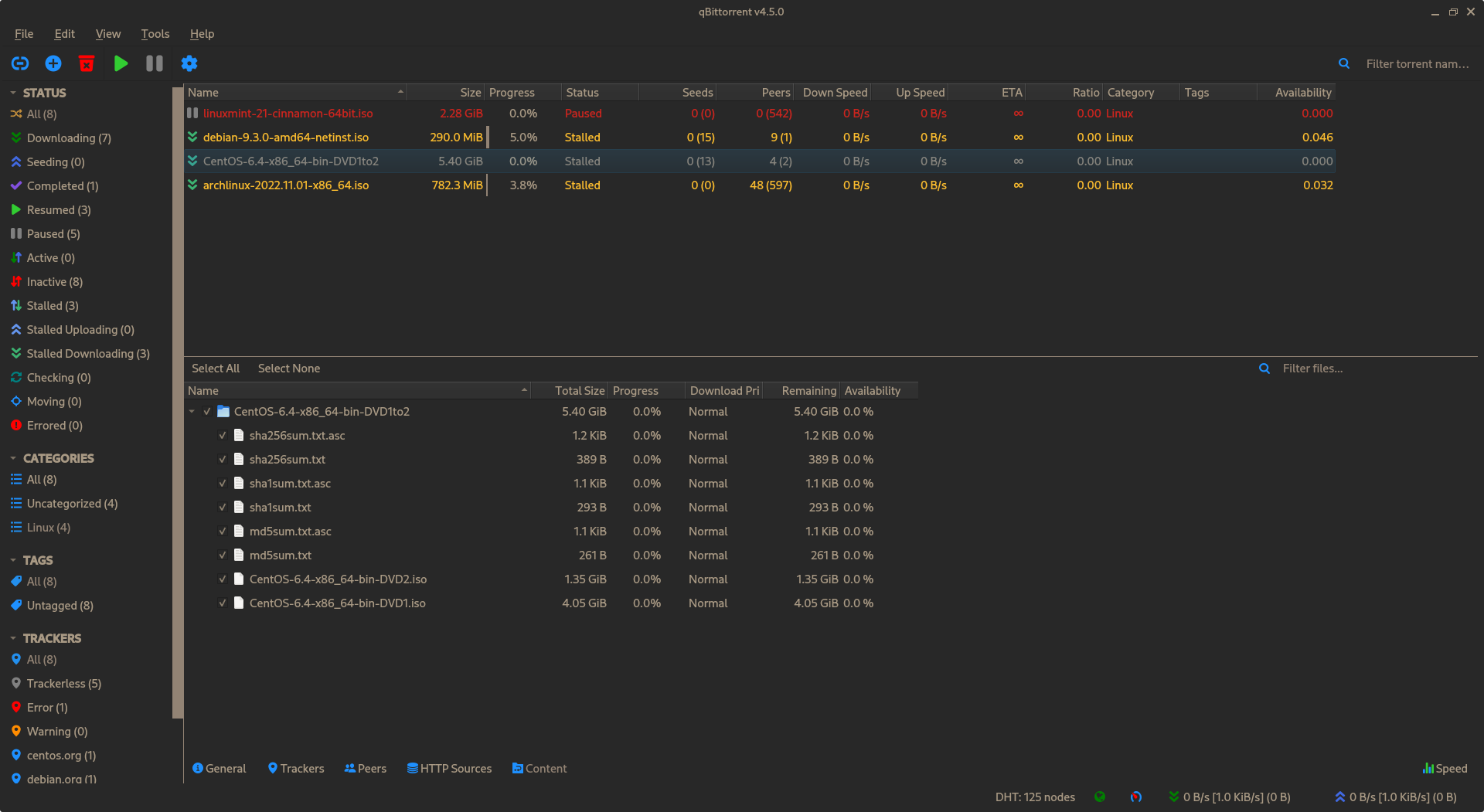Open Options via the blue gear icon
1484x812 pixels.
point(189,63)
